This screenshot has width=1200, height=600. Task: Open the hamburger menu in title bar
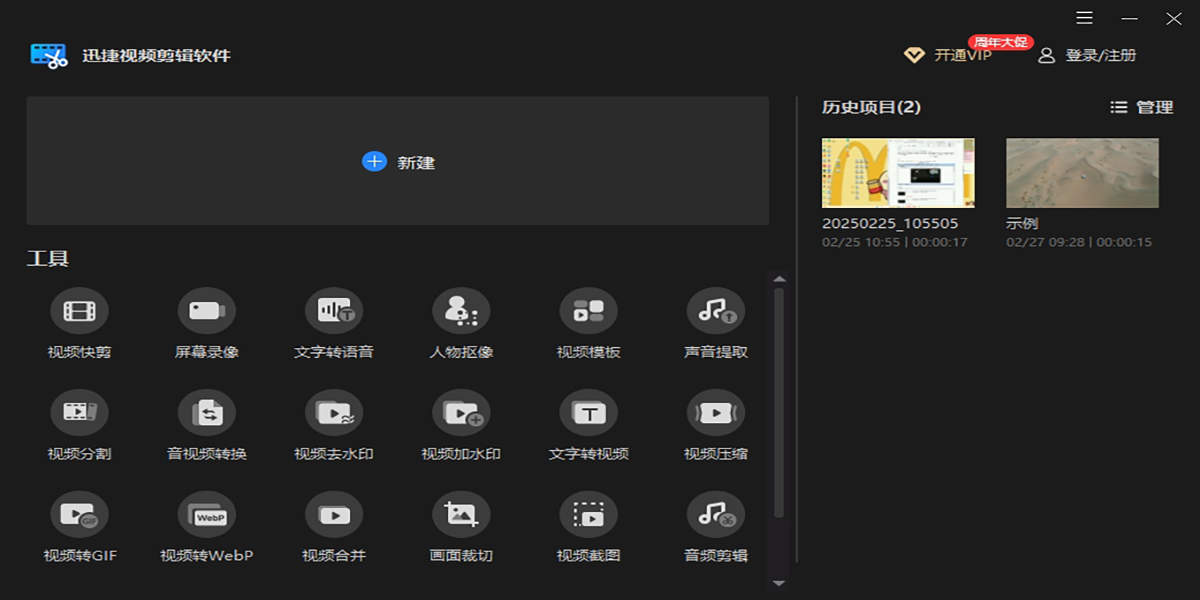tap(1085, 18)
